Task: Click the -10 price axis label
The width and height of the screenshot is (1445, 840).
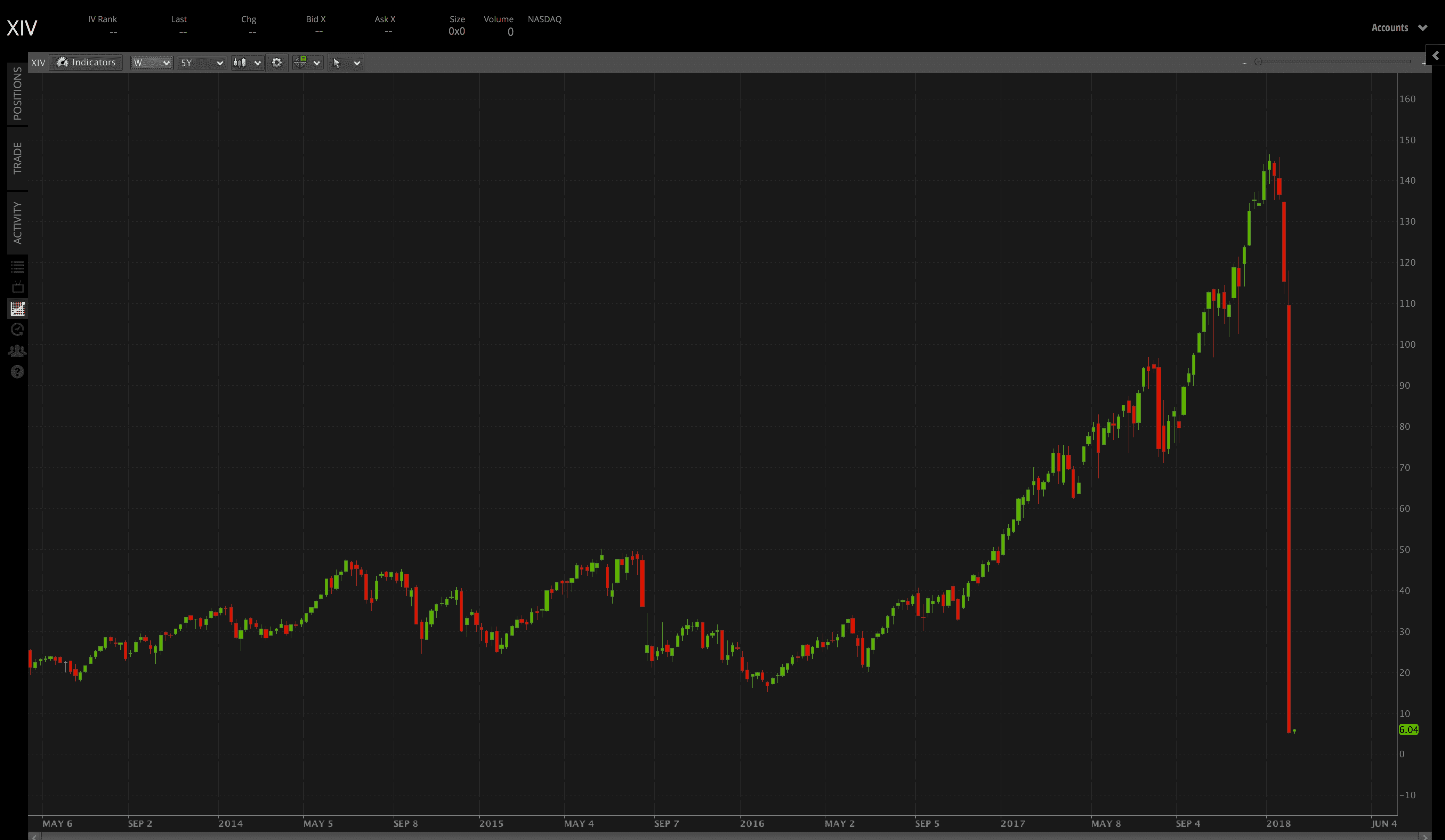Action: click(1407, 795)
